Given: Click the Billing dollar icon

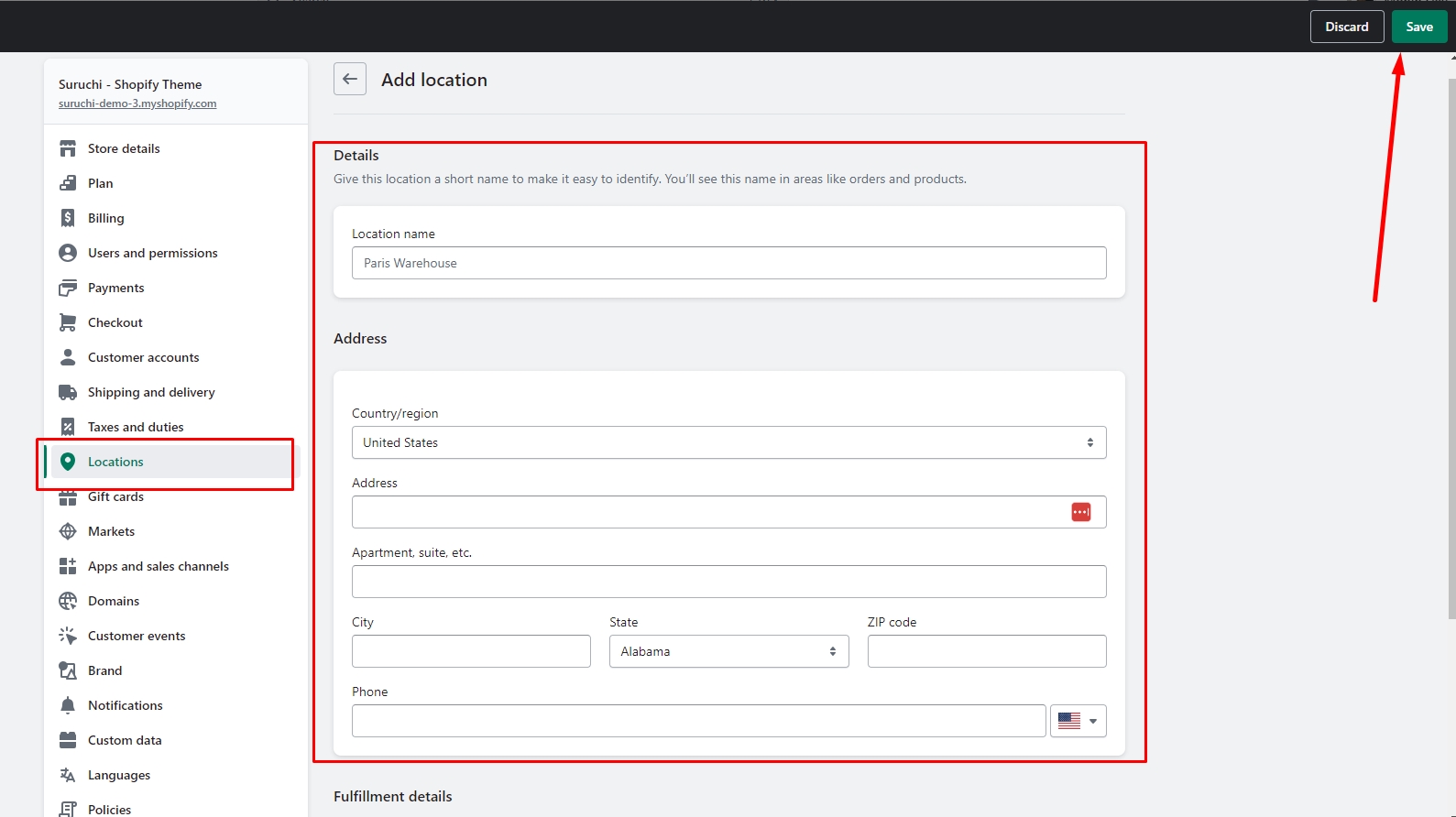Looking at the screenshot, I should tap(68, 218).
